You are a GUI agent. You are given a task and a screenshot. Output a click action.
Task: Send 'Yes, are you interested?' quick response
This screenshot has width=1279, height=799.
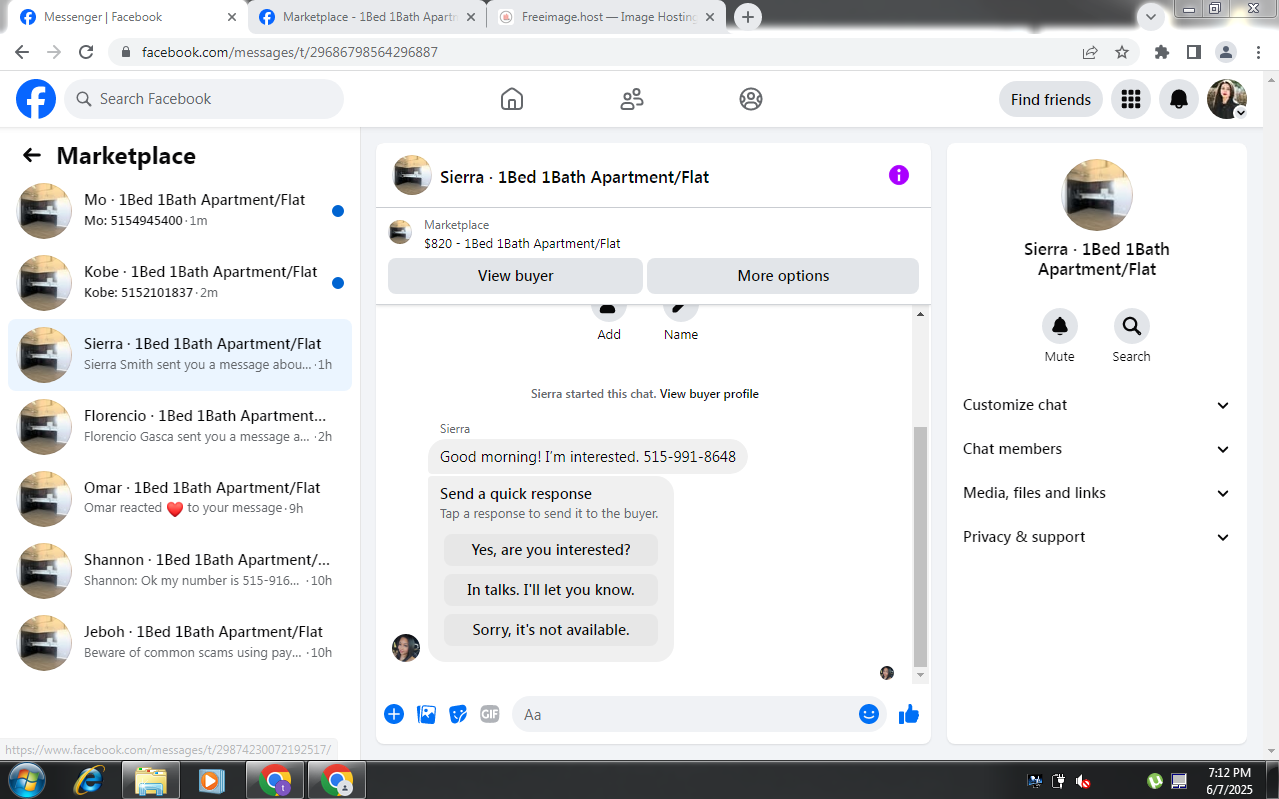tap(551, 550)
